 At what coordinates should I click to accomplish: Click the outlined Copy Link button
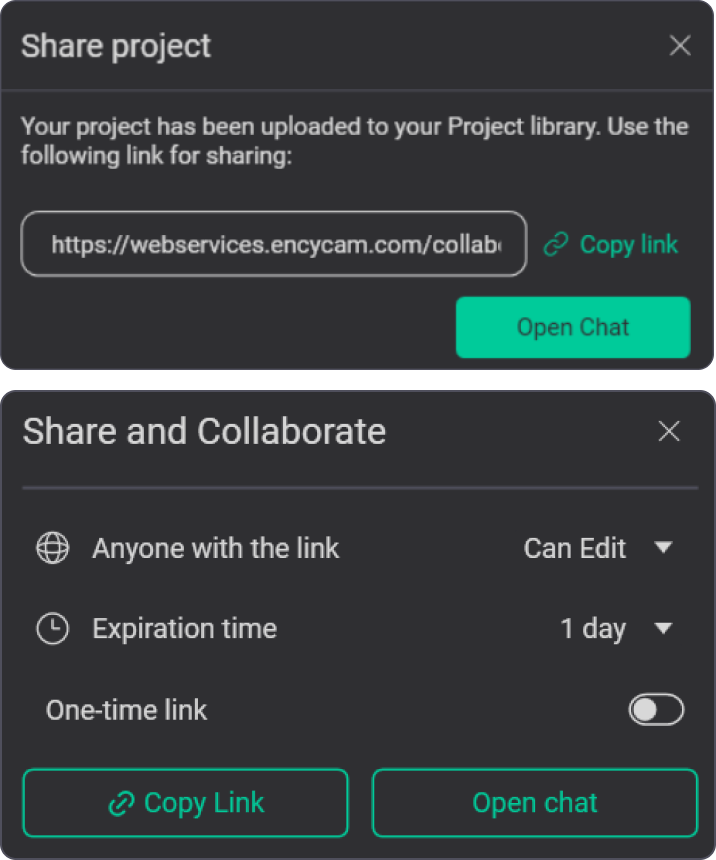click(x=185, y=803)
